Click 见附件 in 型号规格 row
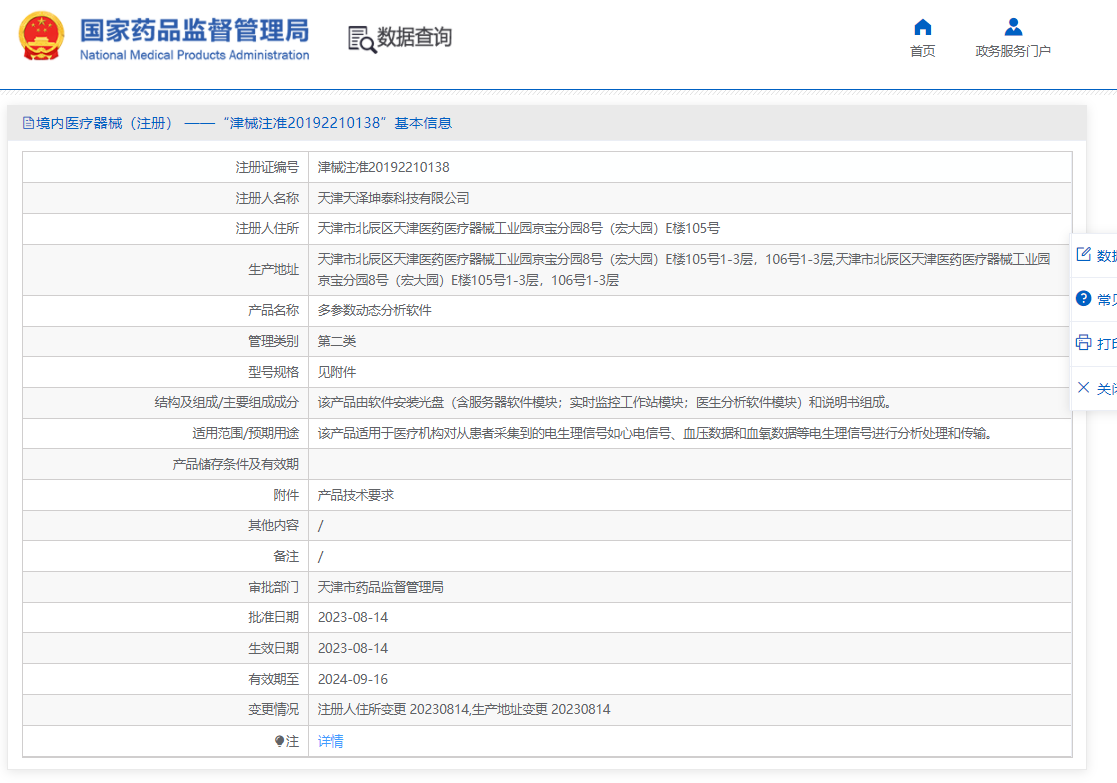This screenshot has height=783, width=1117. tap(336, 372)
